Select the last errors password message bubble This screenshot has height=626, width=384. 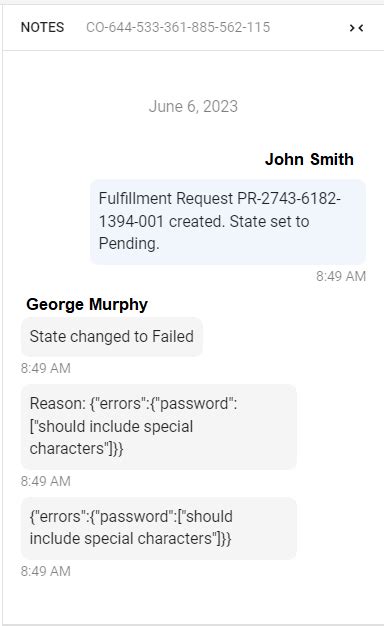click(x=159, y=528)
